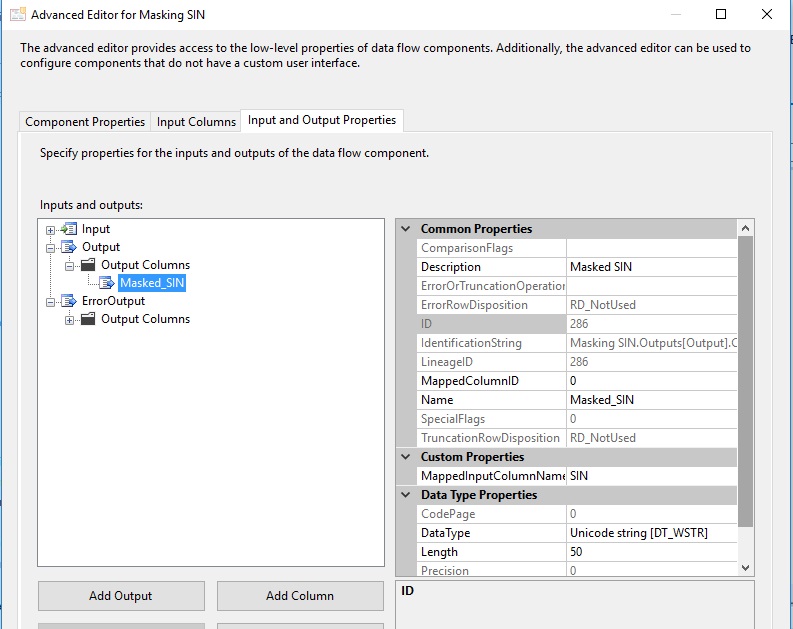Click the Add Output button
Image resolution: width=793 pixels, height=629 pixels.
click(x=121, y=596)
